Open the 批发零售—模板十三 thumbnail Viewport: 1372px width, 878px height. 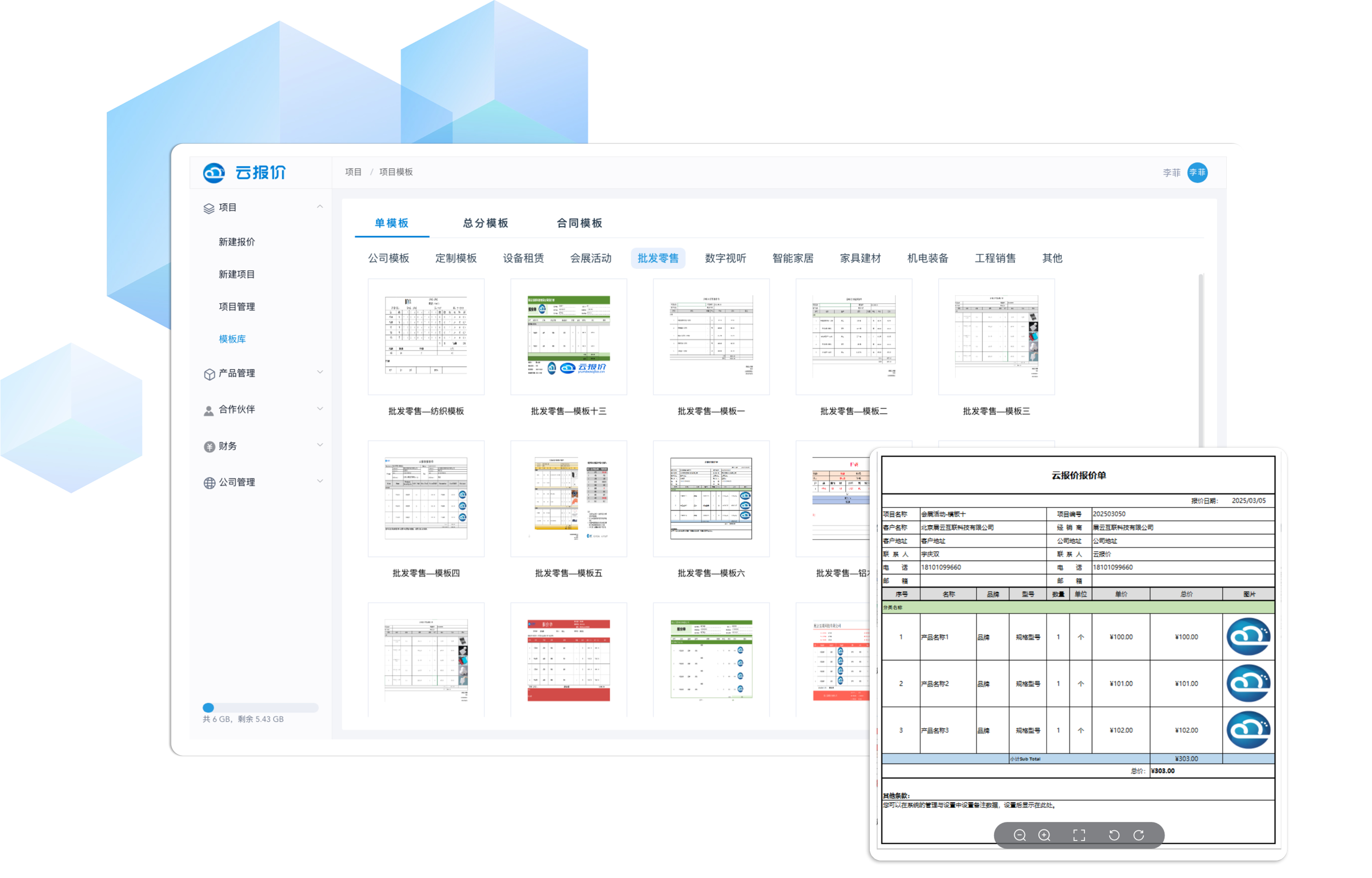(568, 337)
